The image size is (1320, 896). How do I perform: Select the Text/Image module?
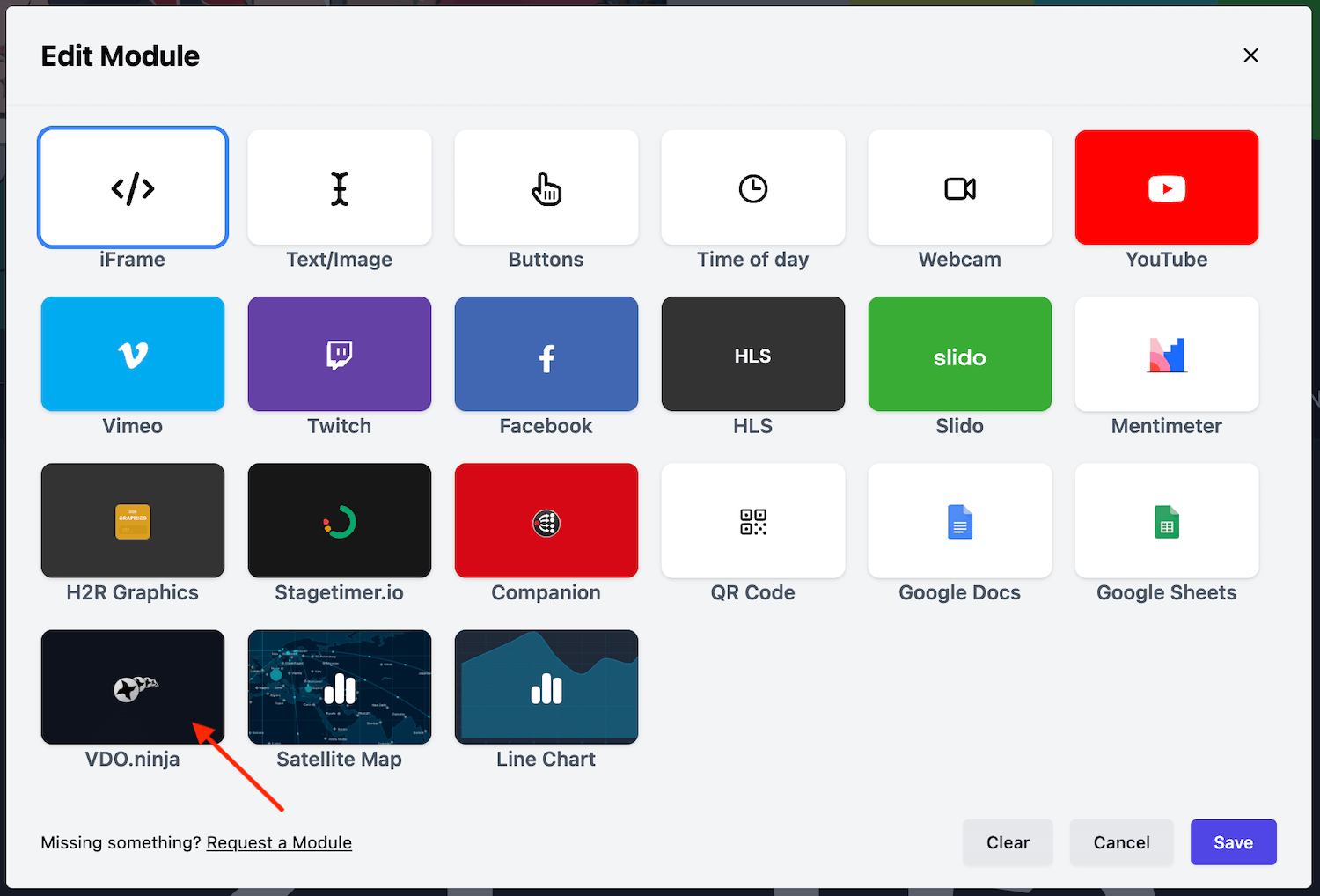339,187
